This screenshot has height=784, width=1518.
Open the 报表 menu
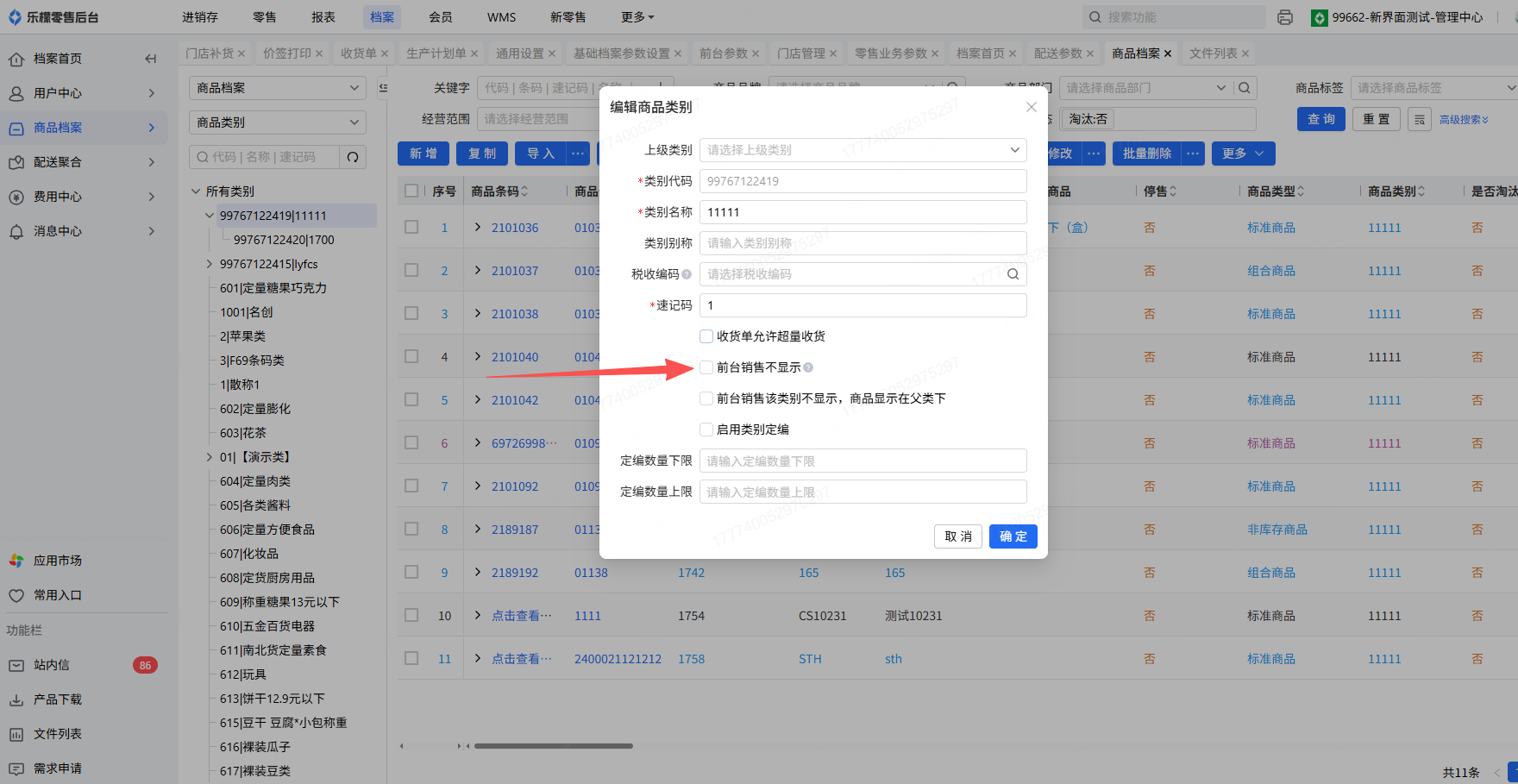pyautogui.click(x=323, y=17)
